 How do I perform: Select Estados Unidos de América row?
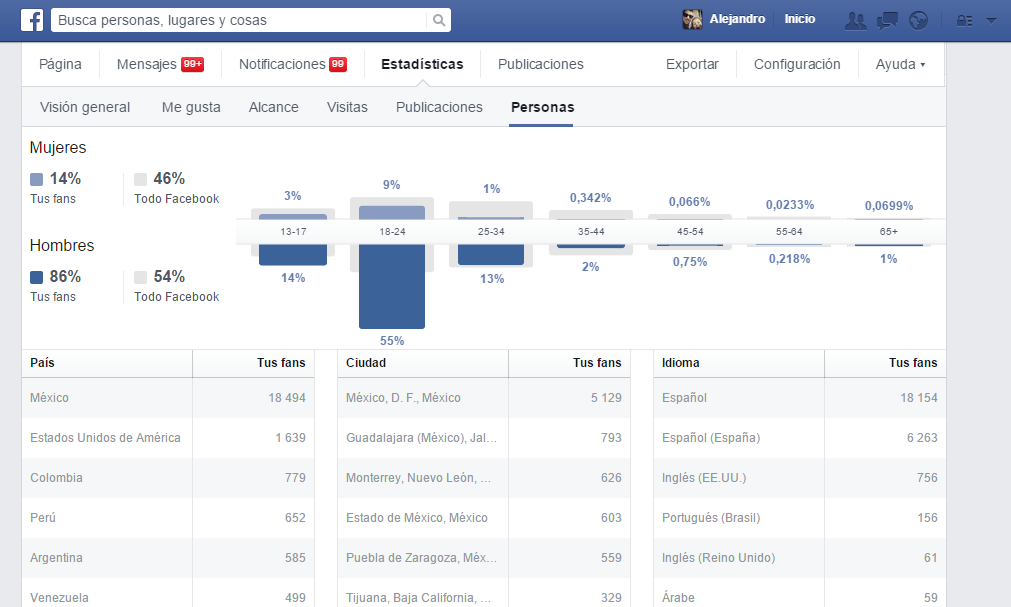pyautogui.click(x=168, y=438)
